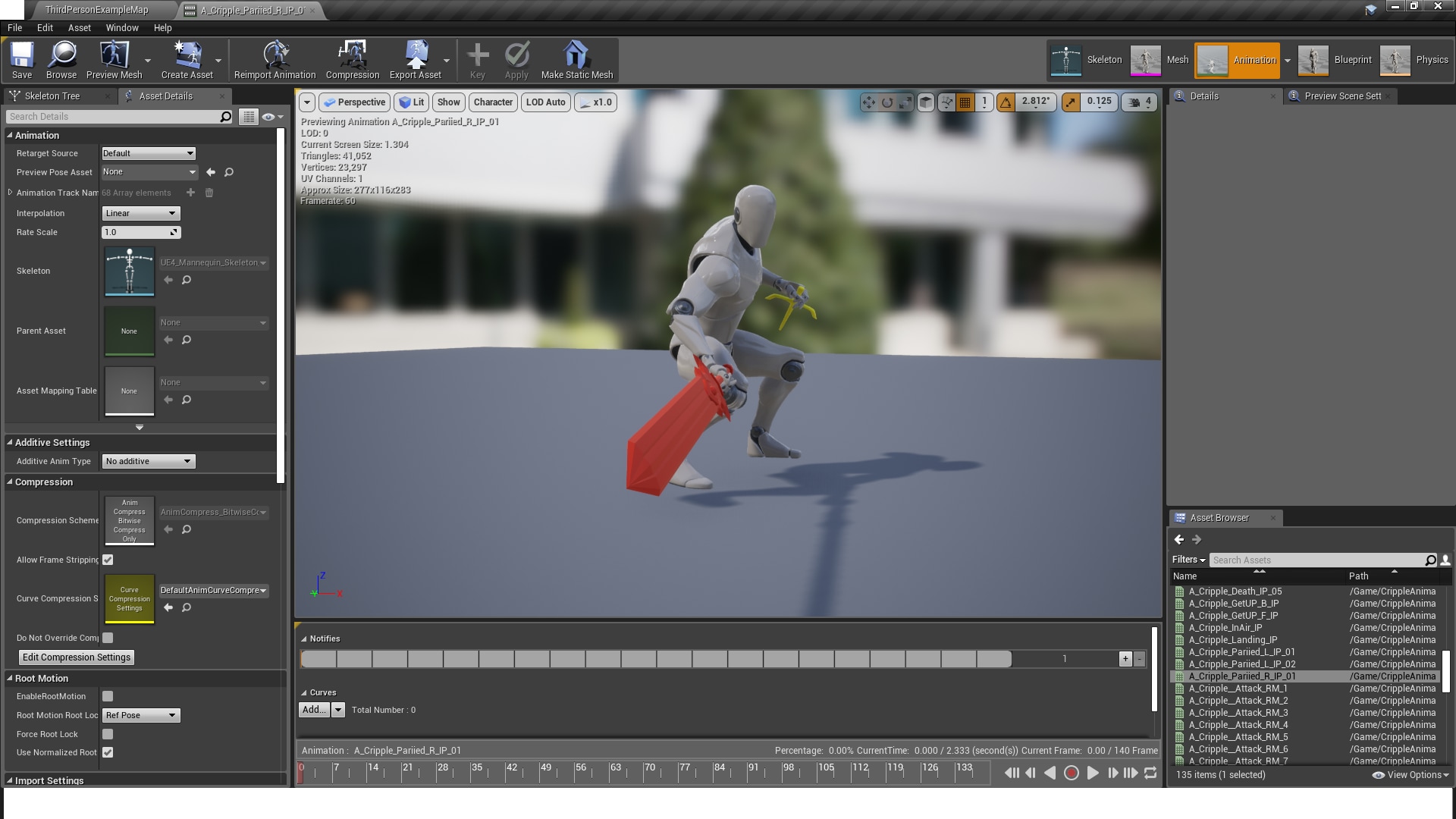Enable the EnableRootMotion checkbox
1456x819 pixels.
(x=108, y=696)
